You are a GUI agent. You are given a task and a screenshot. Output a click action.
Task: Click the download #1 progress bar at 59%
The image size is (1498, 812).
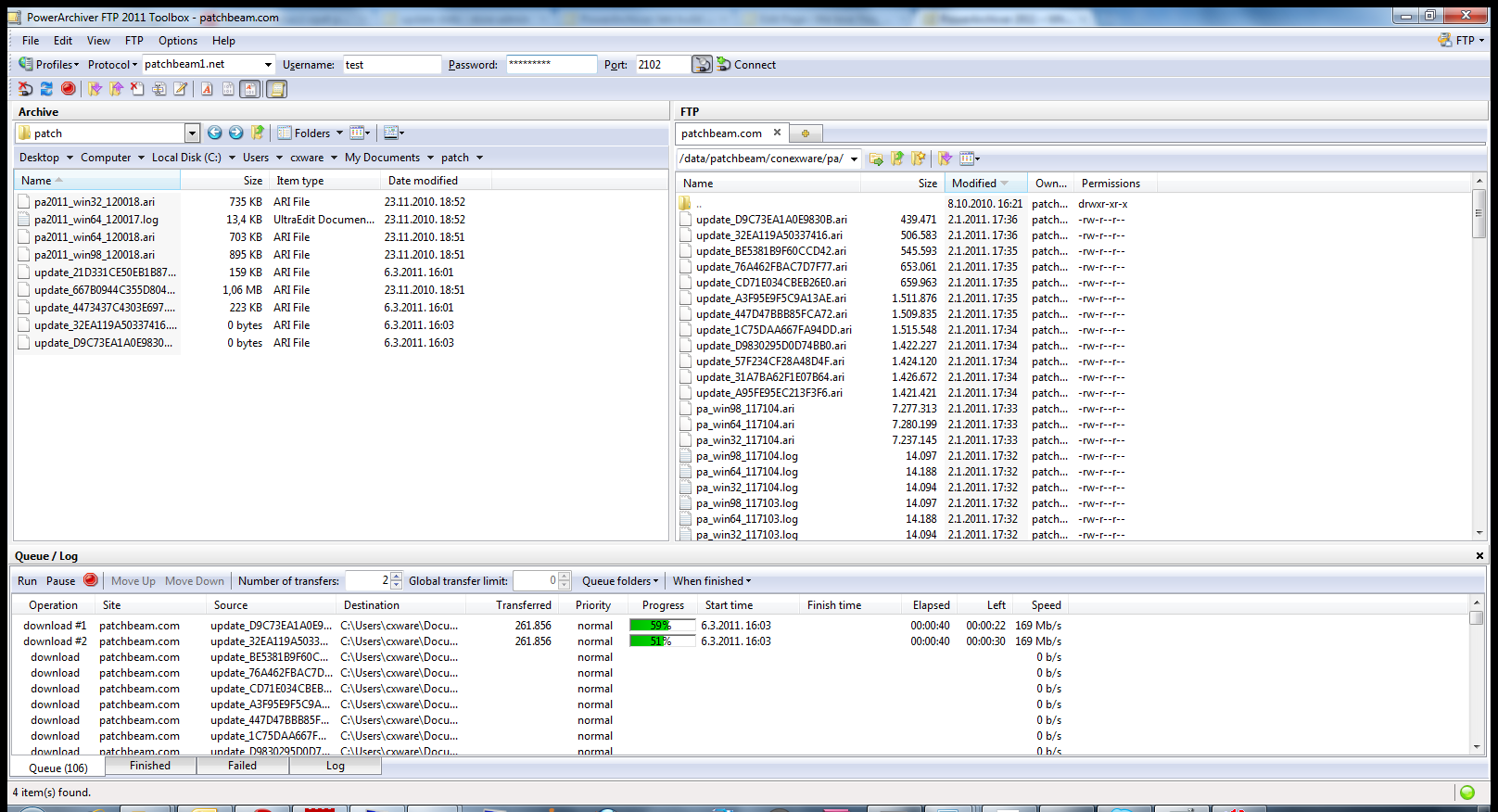click(x=662, y=626)
